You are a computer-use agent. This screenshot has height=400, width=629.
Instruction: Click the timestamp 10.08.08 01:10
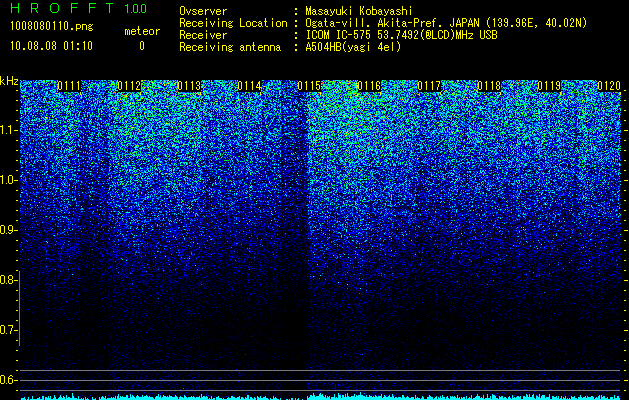(51, 46)
